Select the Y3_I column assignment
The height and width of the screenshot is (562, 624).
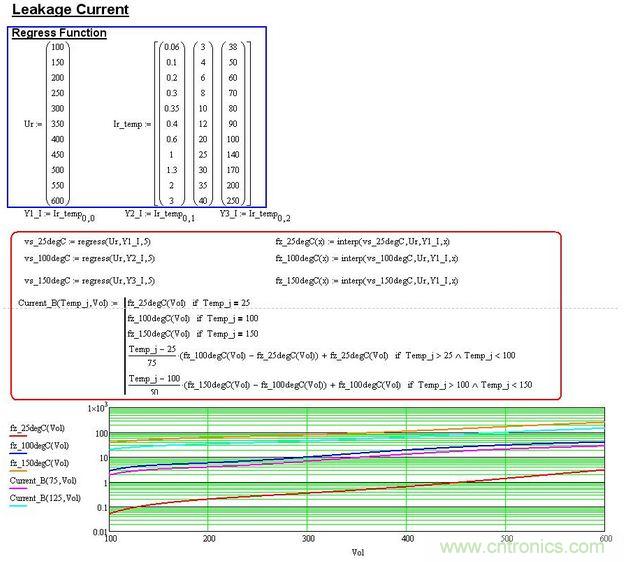(x=256, y=214)
